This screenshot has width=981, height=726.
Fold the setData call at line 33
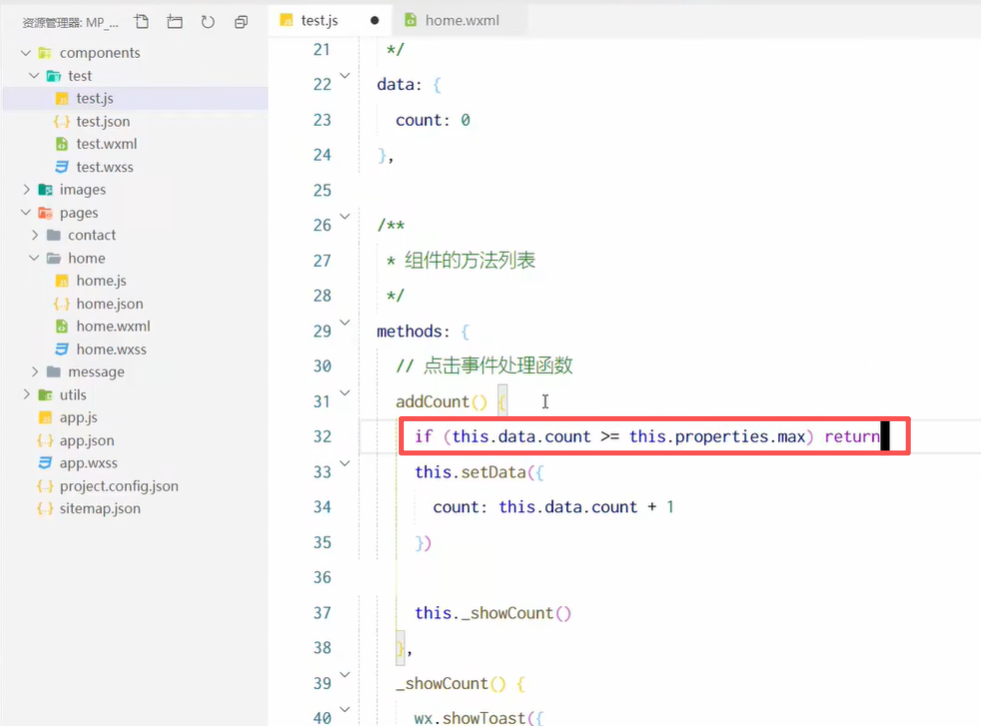coord(345,463)
